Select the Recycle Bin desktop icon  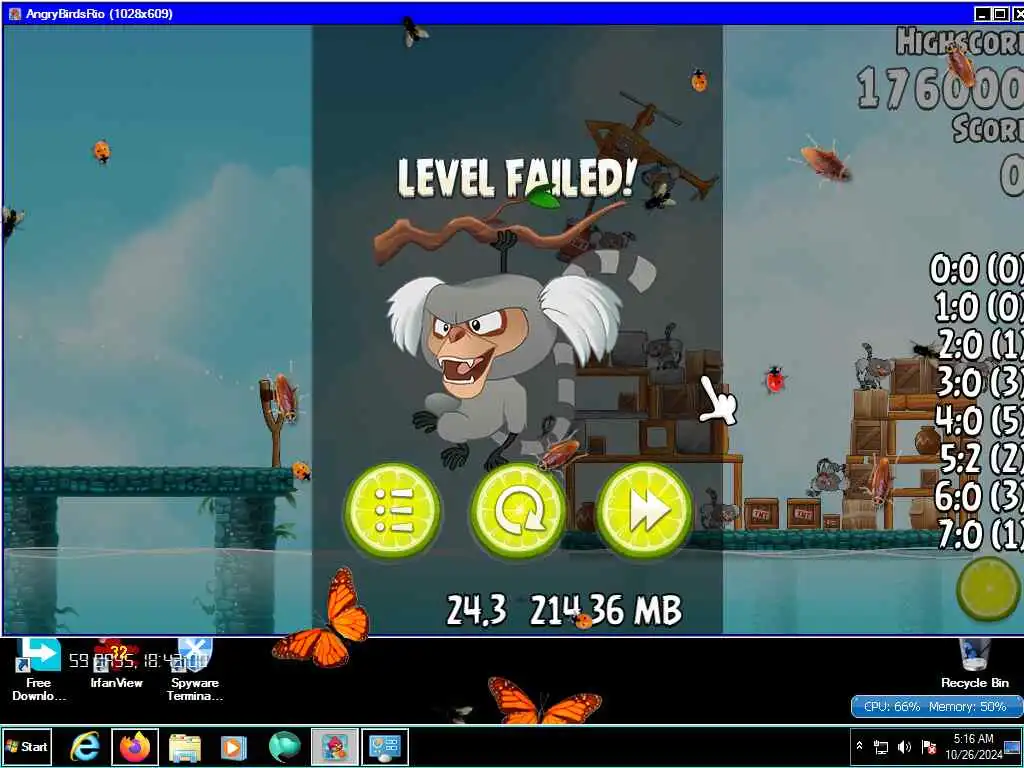click(x=974, y=664)
